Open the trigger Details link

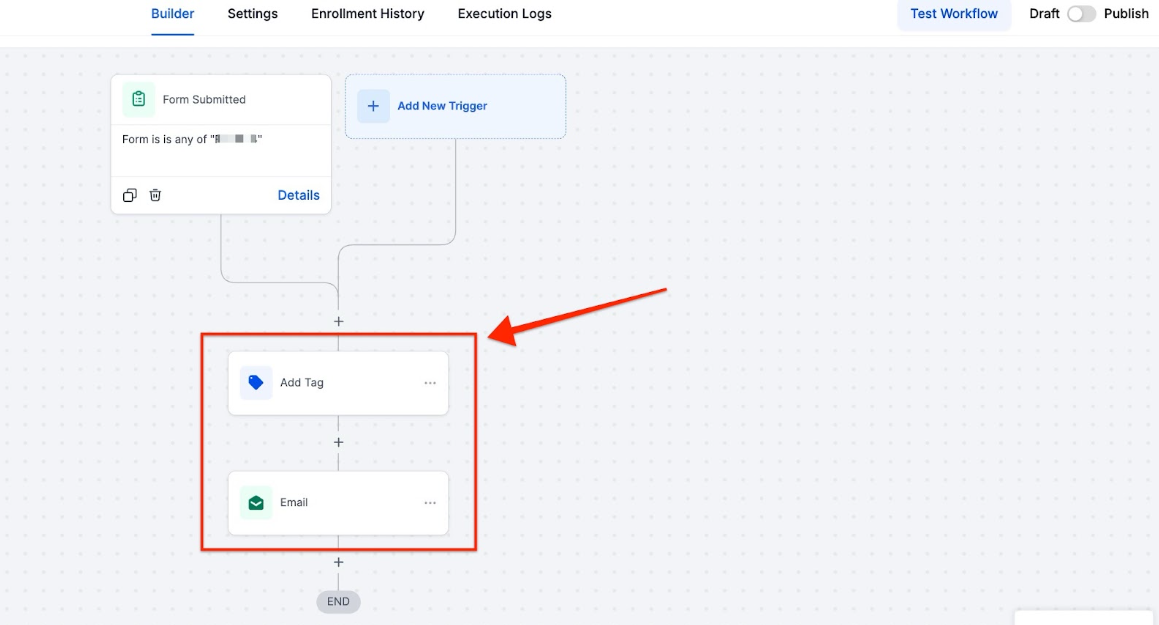coord(298,195)
